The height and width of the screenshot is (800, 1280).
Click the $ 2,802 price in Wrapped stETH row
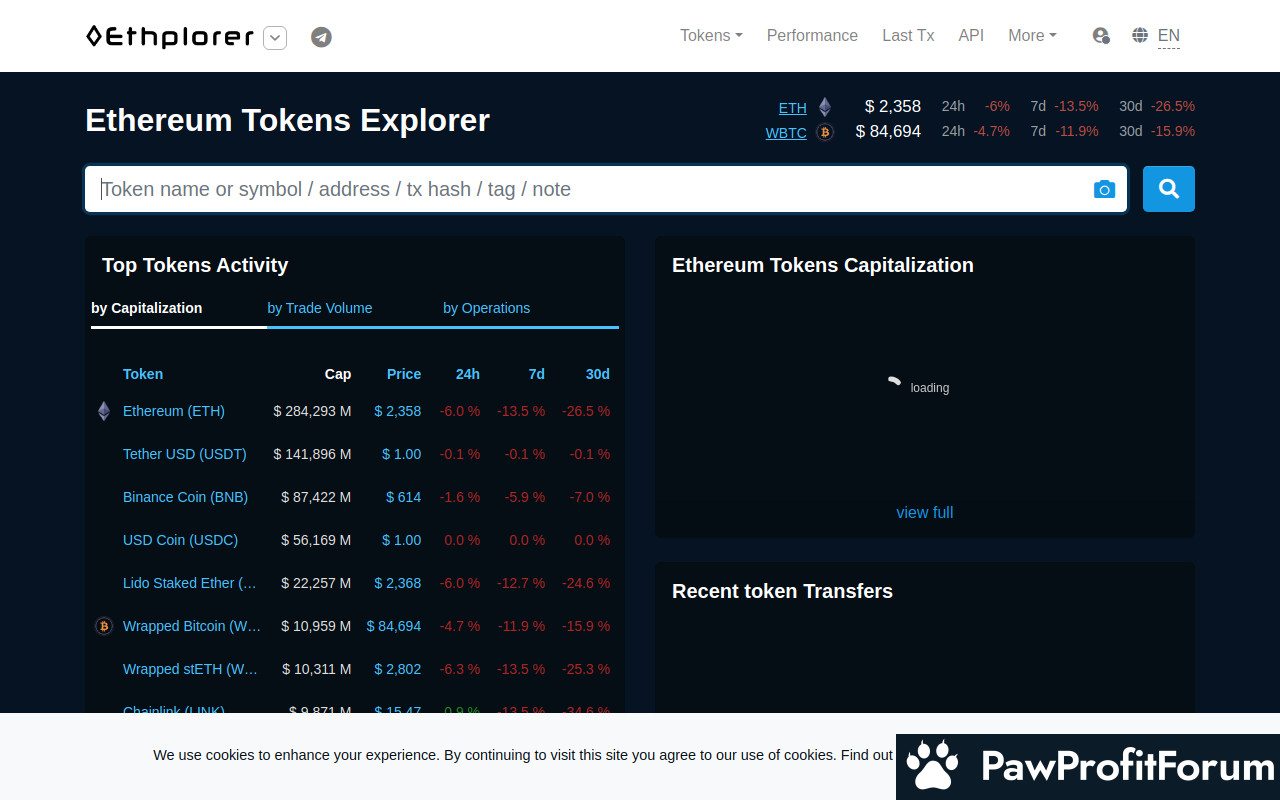tap(398, 669)
